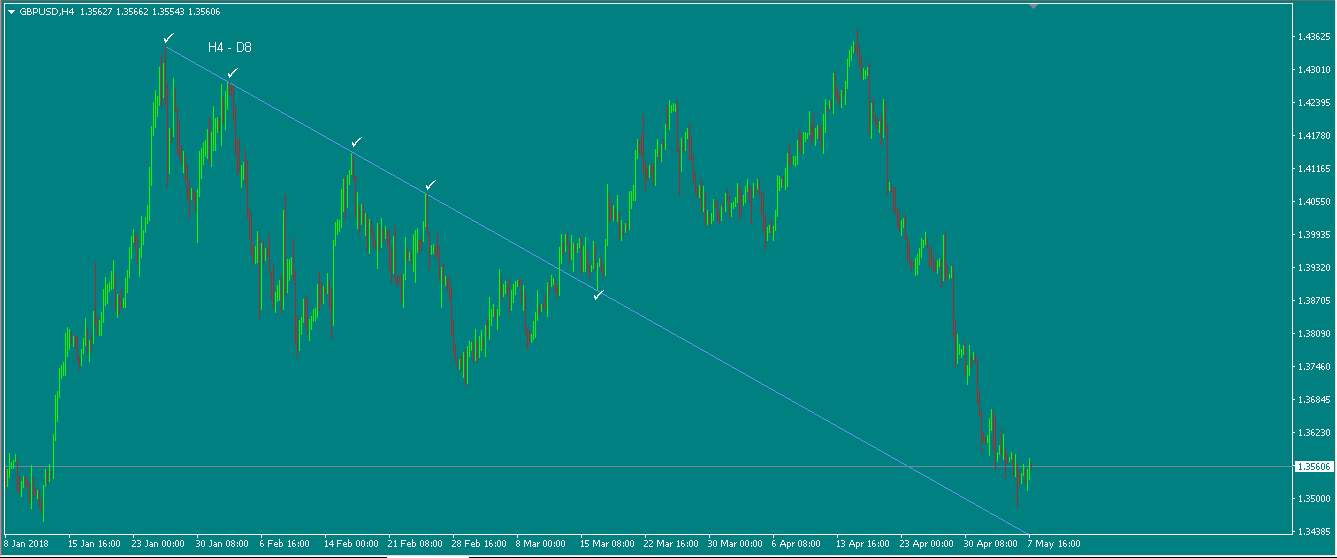The width and height of the screenshot is (1337, 558).
Task: Click the checkmark above the 14 Feb peak
Action: (356, 143)
